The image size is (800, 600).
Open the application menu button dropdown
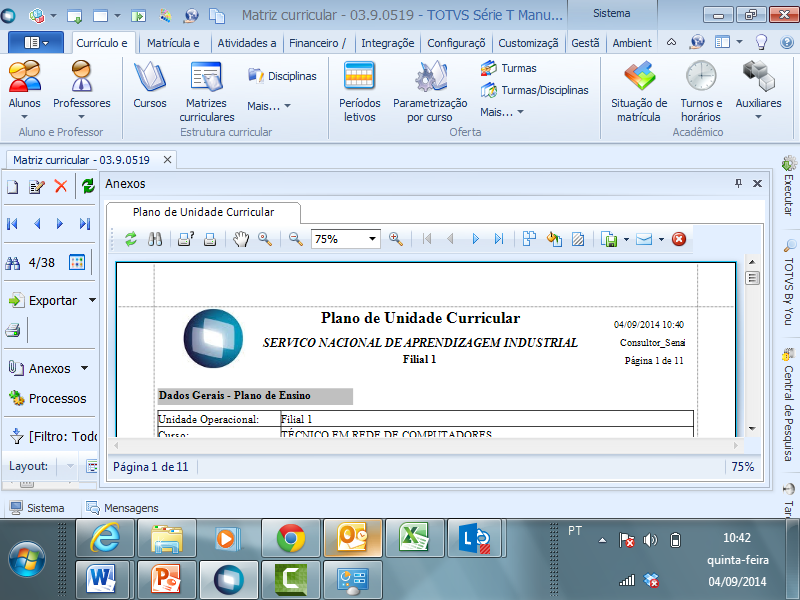tap(36, 43)
